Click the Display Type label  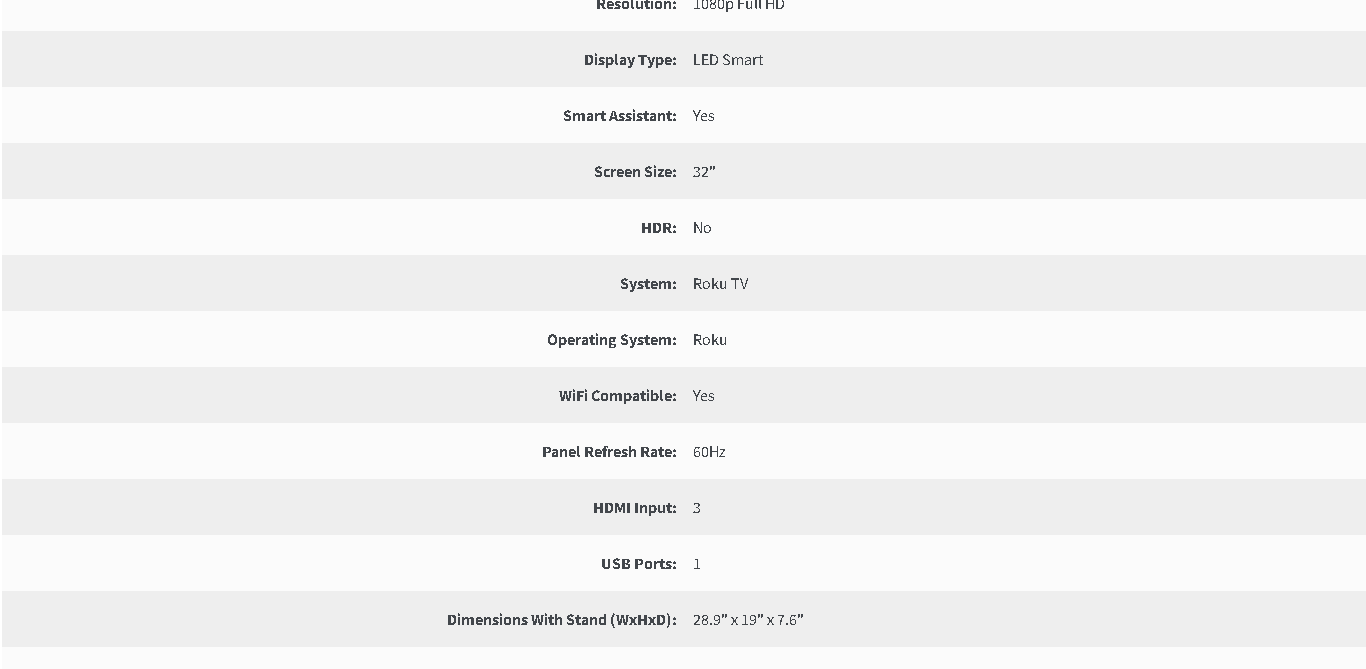click(630, 60)
